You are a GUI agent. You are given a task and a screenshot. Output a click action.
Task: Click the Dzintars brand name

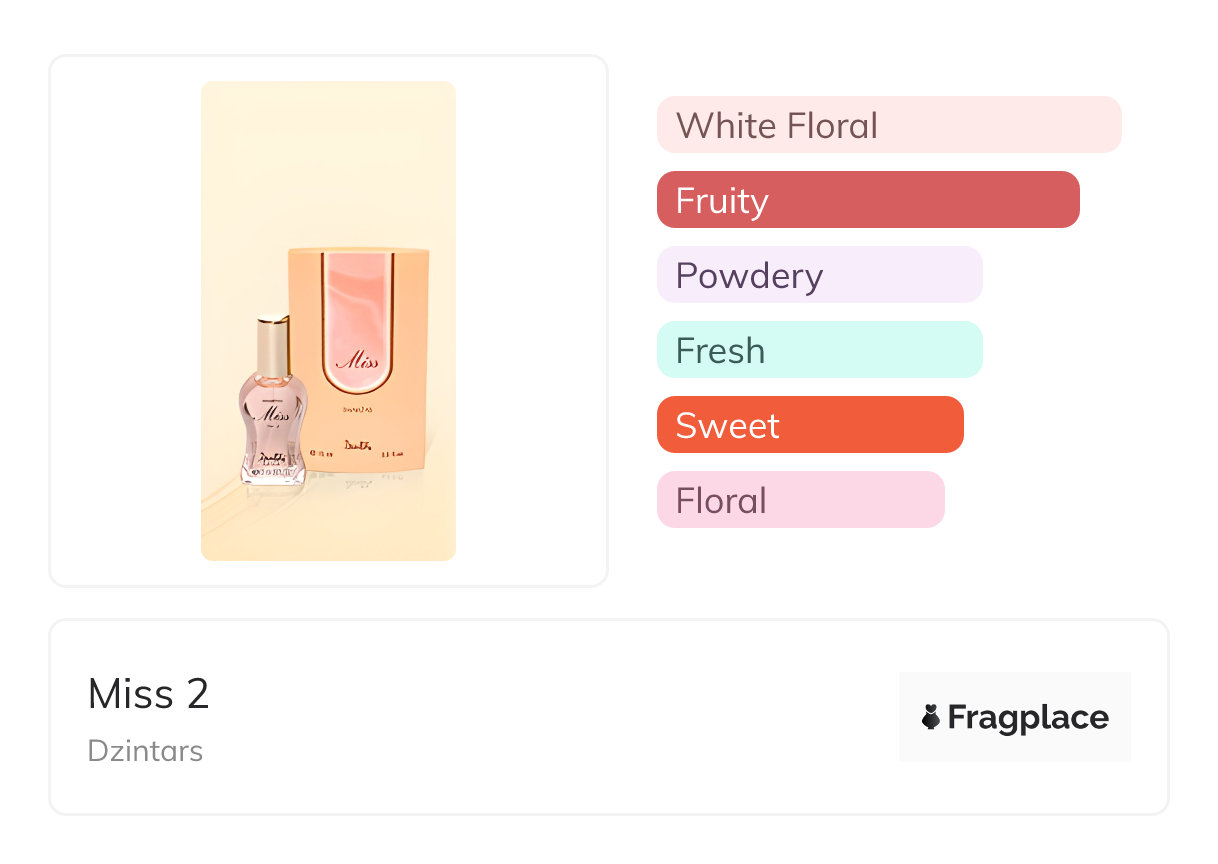[x=145, y=751]
